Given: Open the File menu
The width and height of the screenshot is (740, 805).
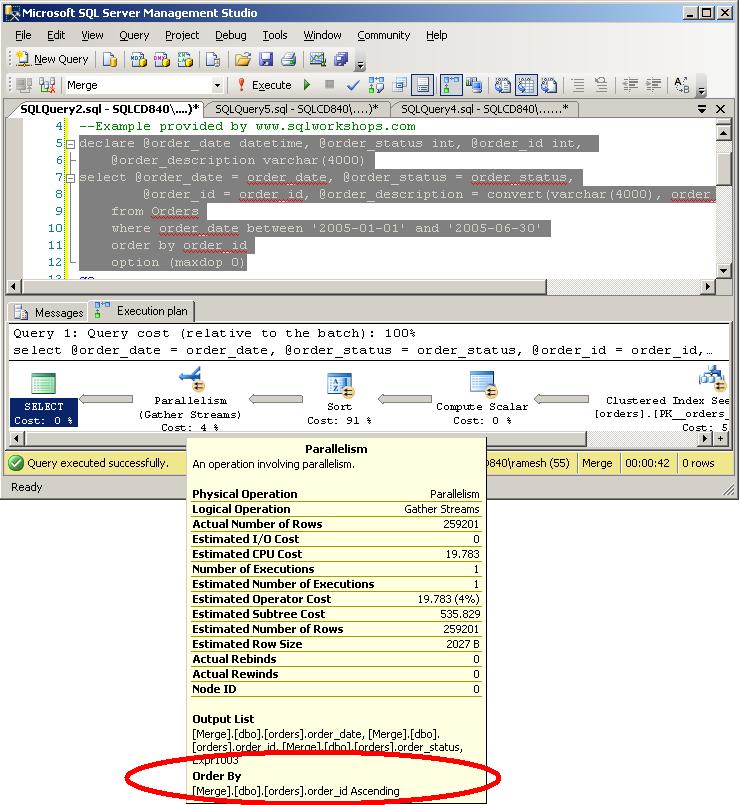Looking at the screenshot, I should (23, 35).
